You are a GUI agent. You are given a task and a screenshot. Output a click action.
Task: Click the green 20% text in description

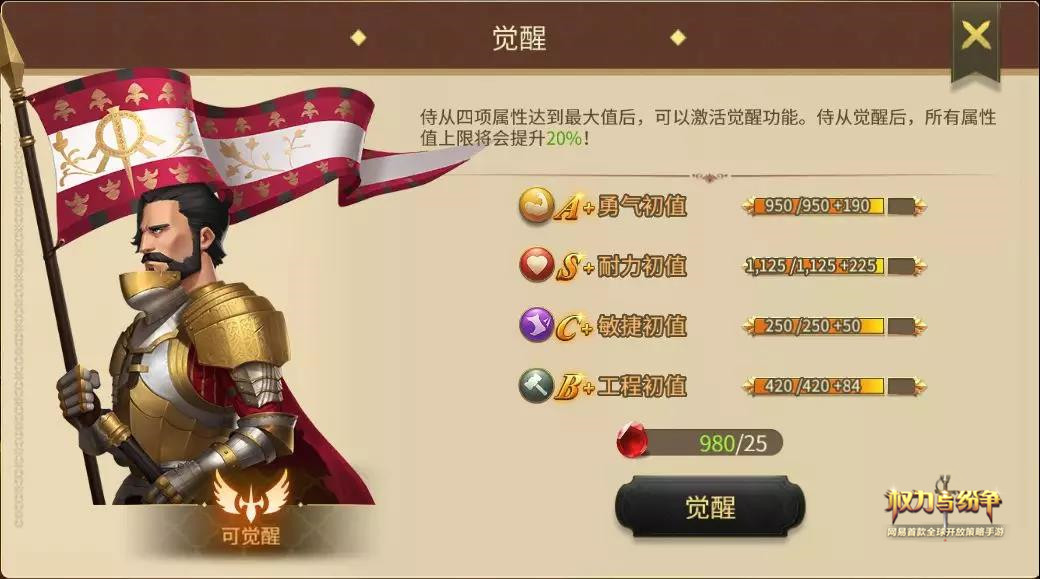[564, 139]
